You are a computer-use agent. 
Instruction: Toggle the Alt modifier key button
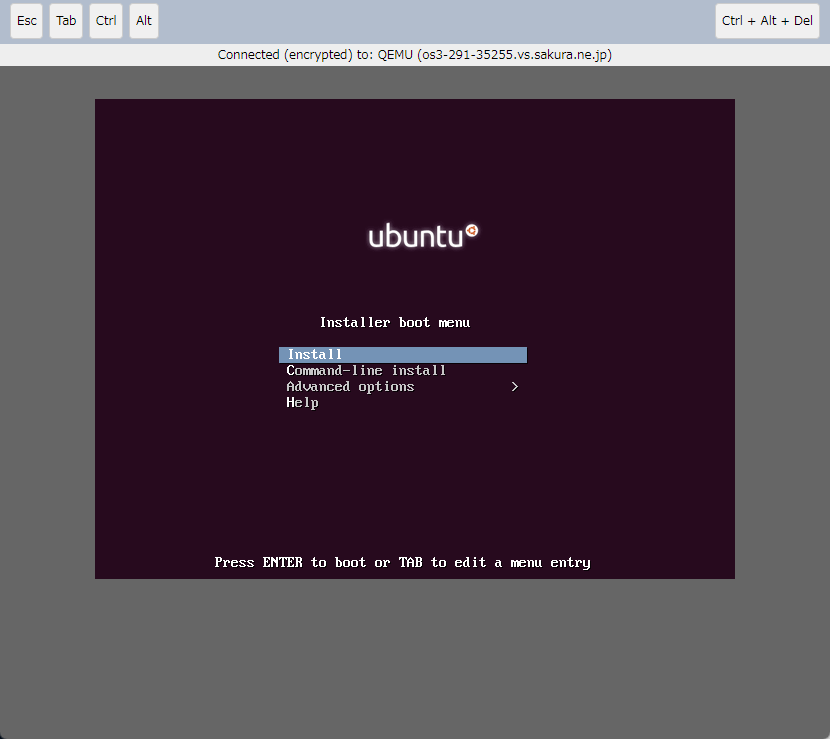[144, 21]
